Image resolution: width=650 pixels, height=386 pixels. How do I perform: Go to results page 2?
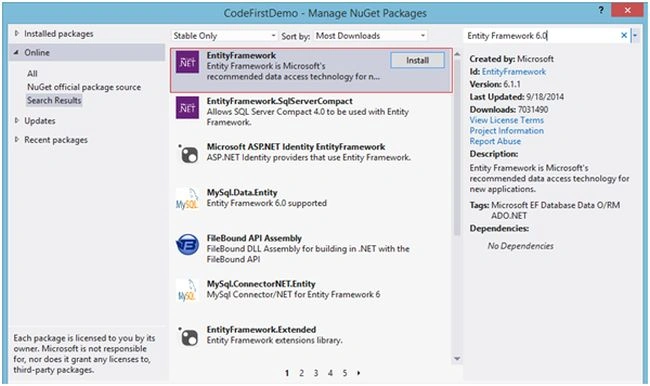(x=301, y=373)
